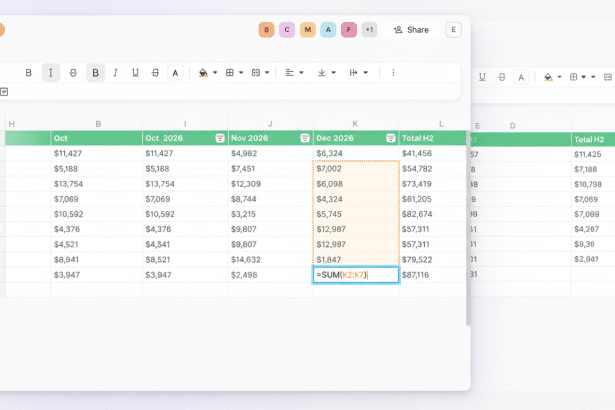Screen dimensions: 615x410
Task: Click collaborator avatar B
Action: click(x=266, y=30)
